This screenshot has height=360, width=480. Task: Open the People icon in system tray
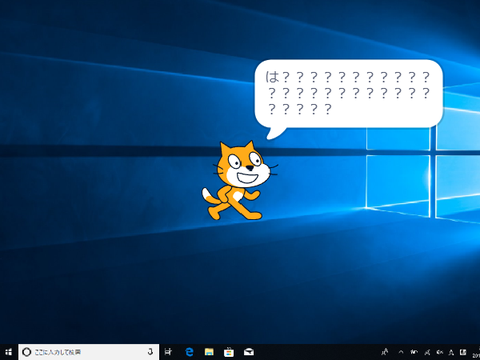click(x=385, y=352)
